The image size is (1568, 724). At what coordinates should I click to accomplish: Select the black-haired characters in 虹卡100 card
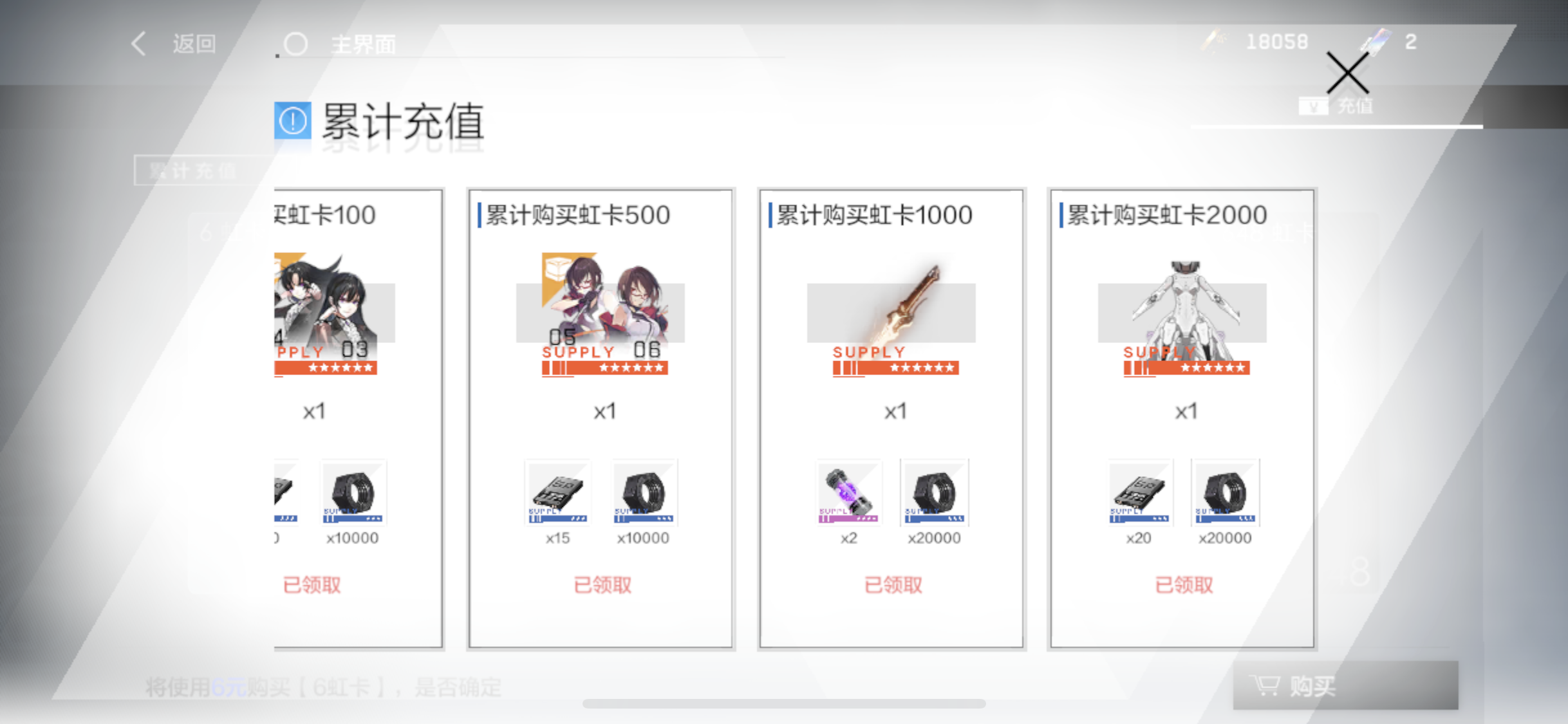tap(325, 314)
